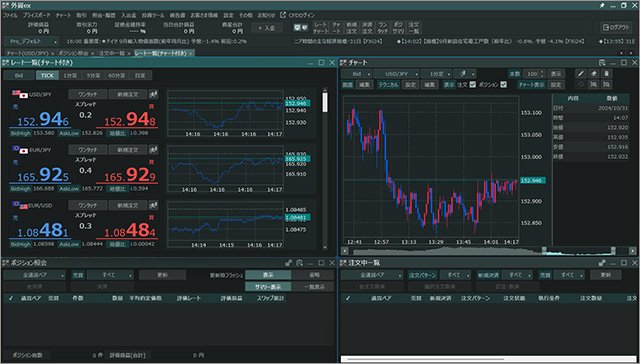Select the 60分足 timeframe in rate list
The height and width of the screenshot is (364, 640).
point(117,75)
